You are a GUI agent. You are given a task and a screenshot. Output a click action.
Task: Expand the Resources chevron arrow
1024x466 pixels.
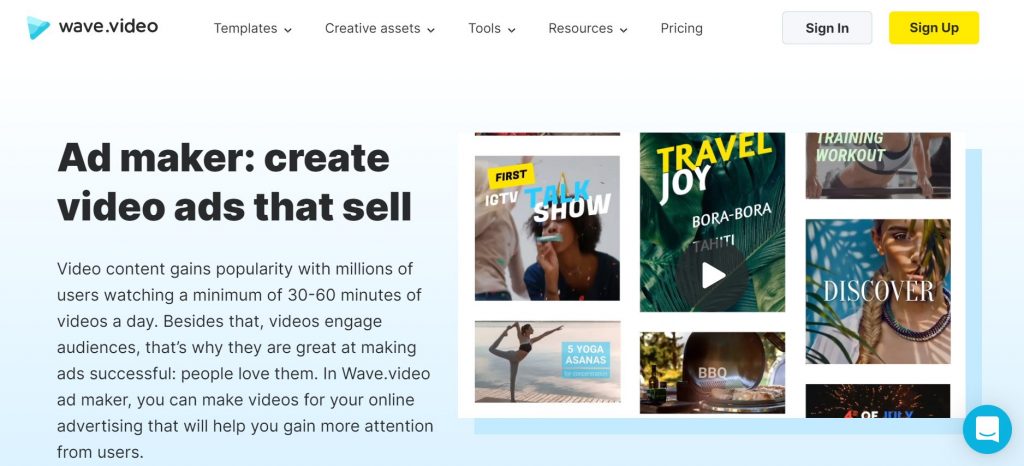(624, 29)
